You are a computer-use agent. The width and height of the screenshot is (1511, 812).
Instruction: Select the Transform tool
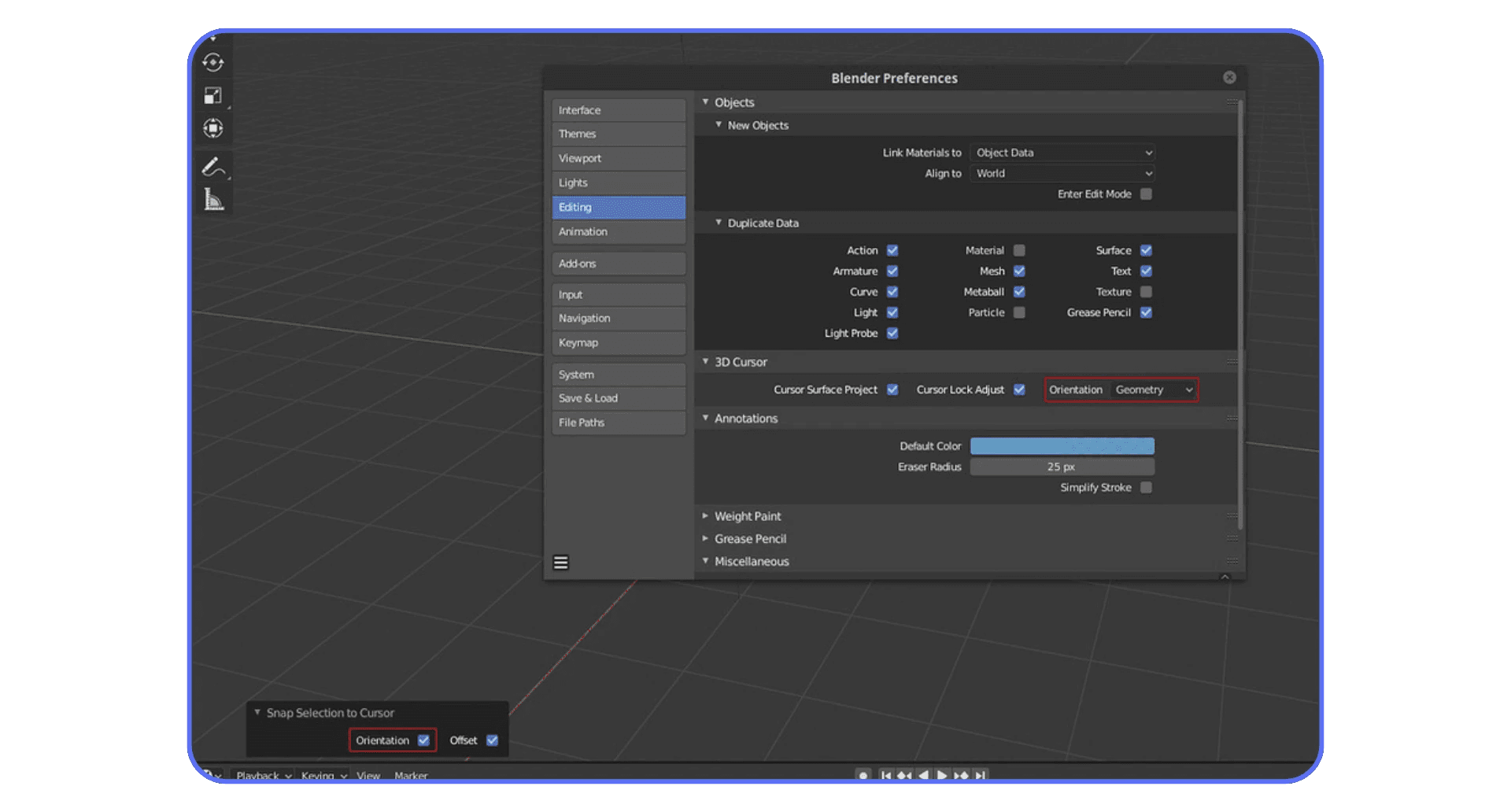212,128
